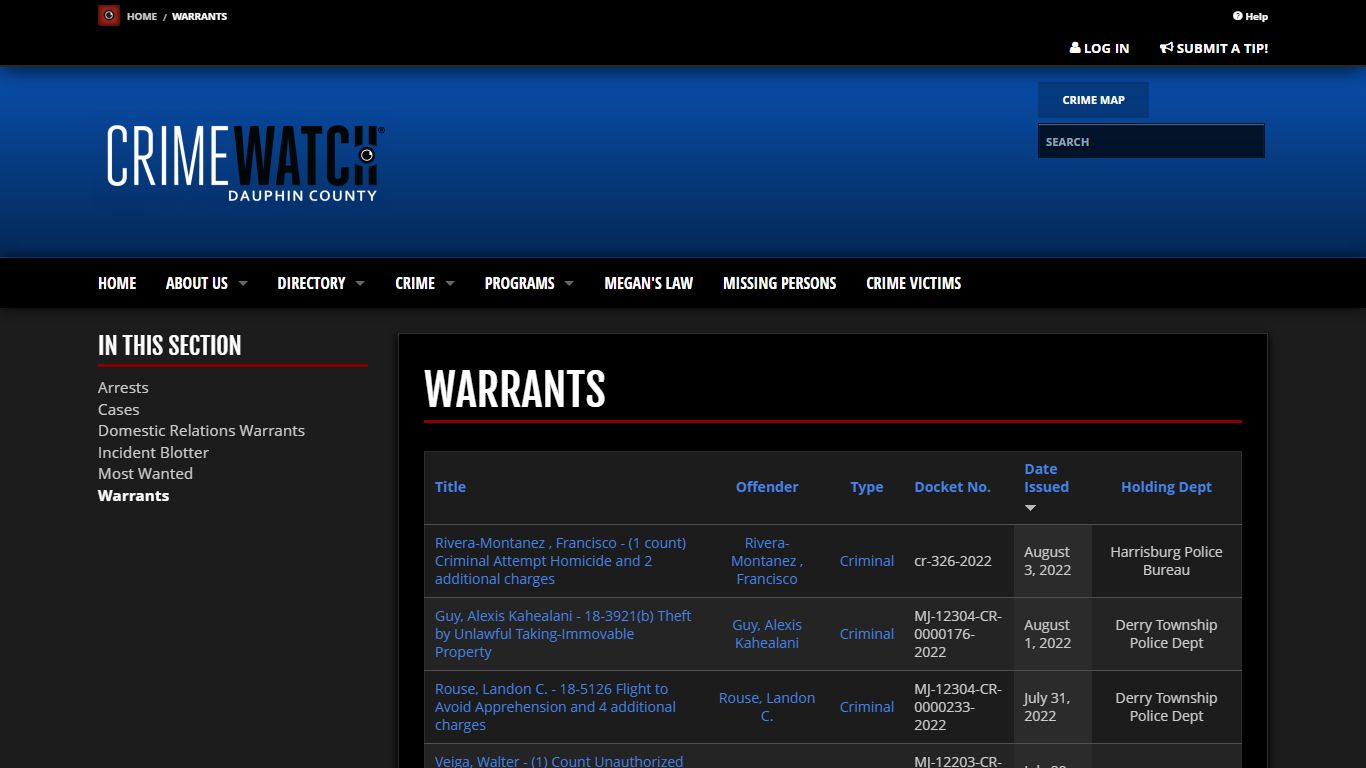Image resolution: width=1366 pixels, height=768 pixels.
Task: Open Domestic Relations Warrants sidebar link
Action: click(201, 430)
